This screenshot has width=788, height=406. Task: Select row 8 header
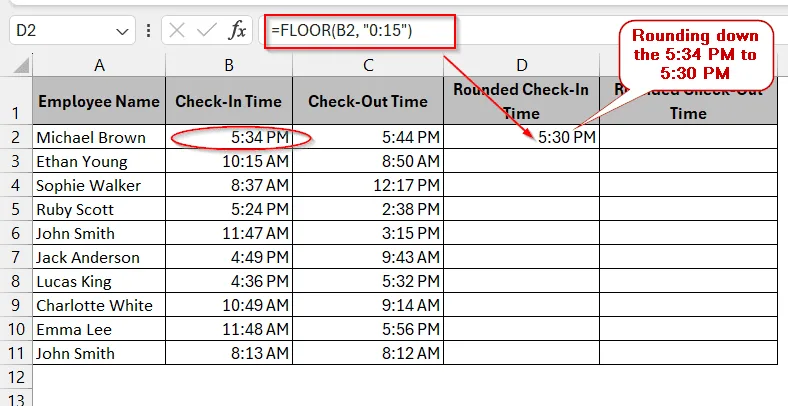(16, 281)
